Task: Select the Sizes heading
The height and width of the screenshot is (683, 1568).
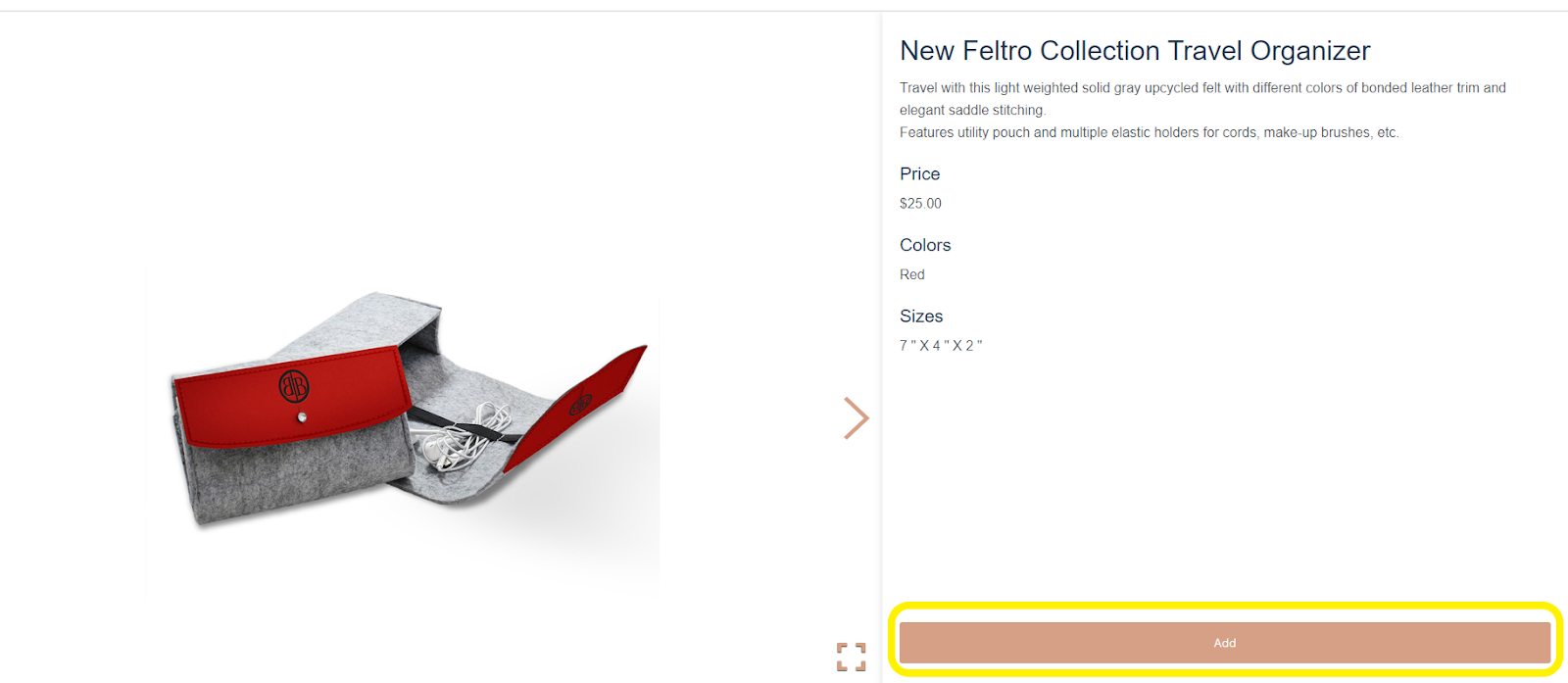Action: (x=921, y=317)
